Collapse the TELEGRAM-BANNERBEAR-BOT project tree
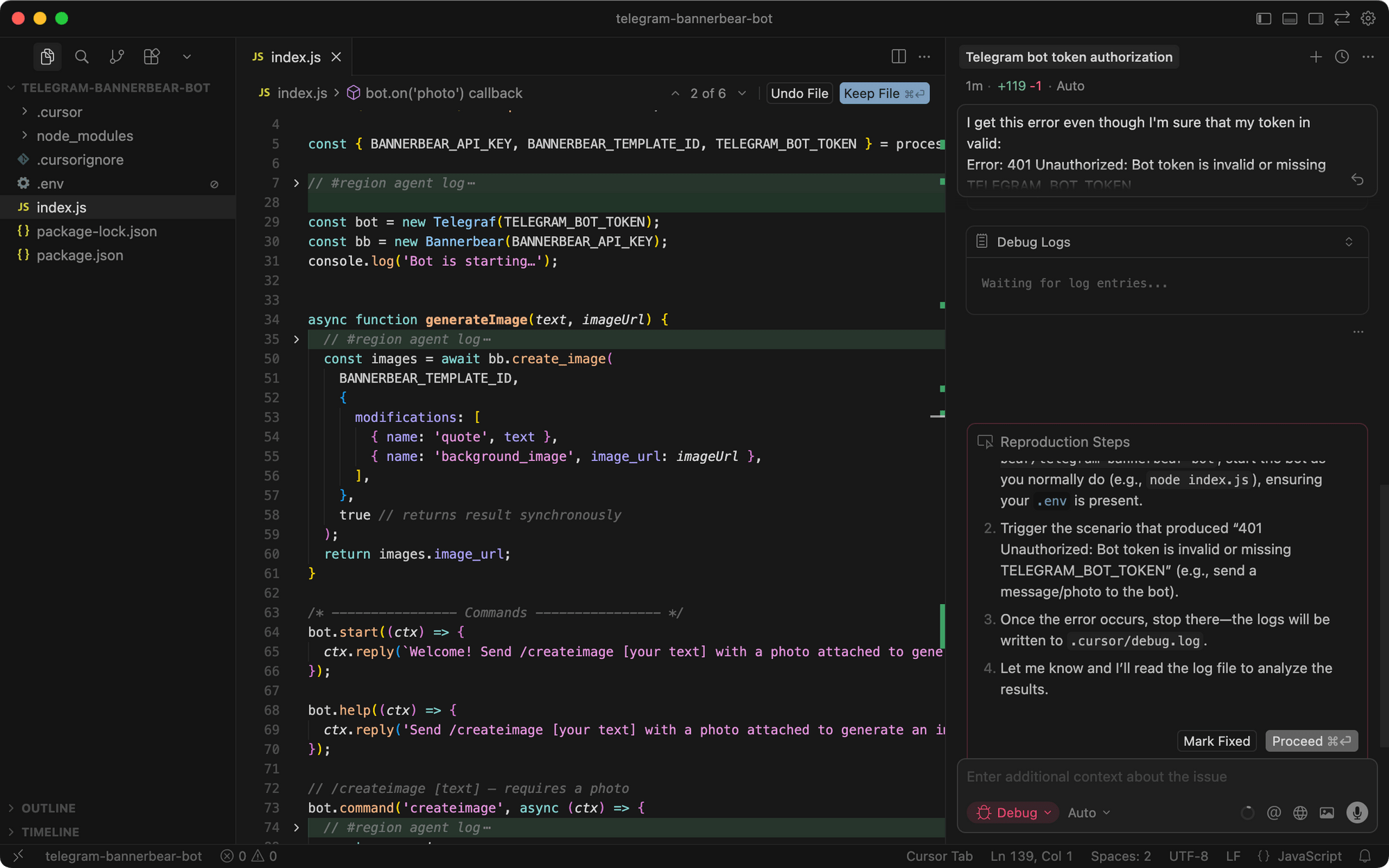The image size is (1389, 868). [x=11, y=87]
